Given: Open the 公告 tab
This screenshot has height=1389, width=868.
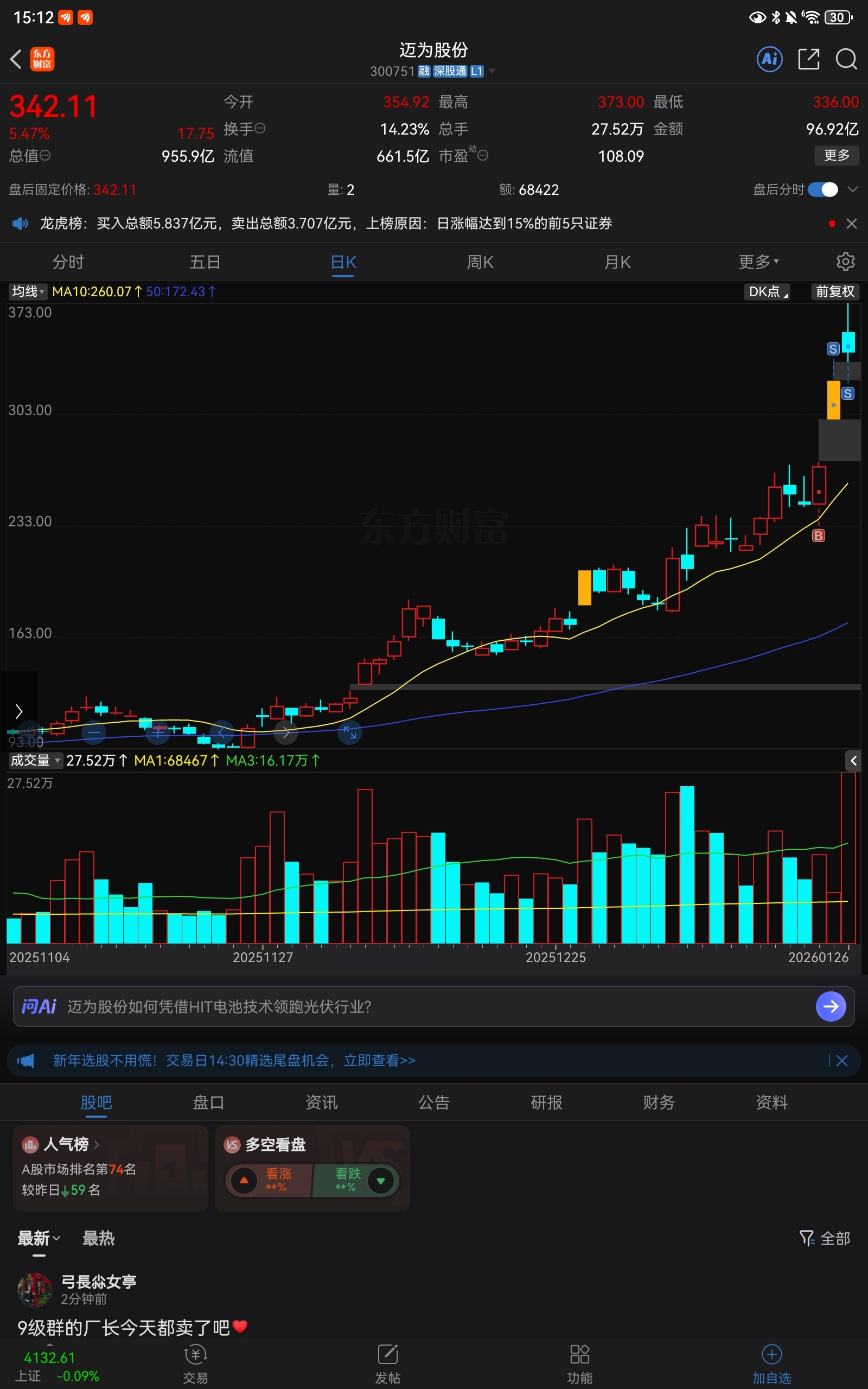Looking at the screenshot, I should point(433,1102).
